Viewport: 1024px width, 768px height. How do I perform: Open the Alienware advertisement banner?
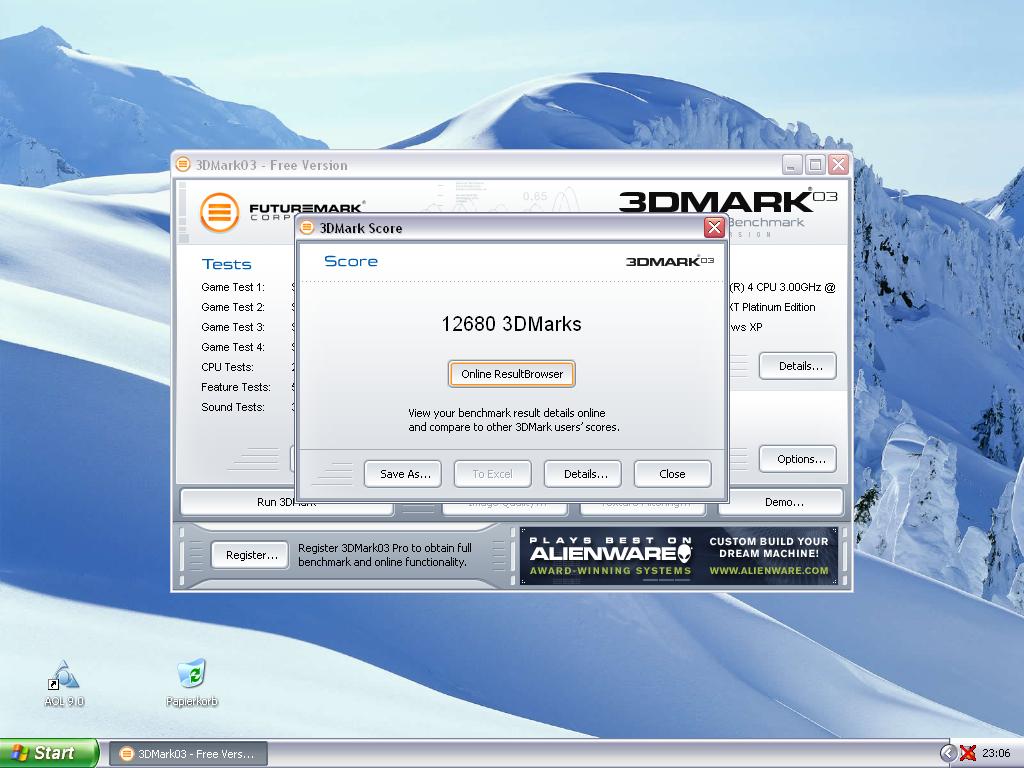pos(679,556)
